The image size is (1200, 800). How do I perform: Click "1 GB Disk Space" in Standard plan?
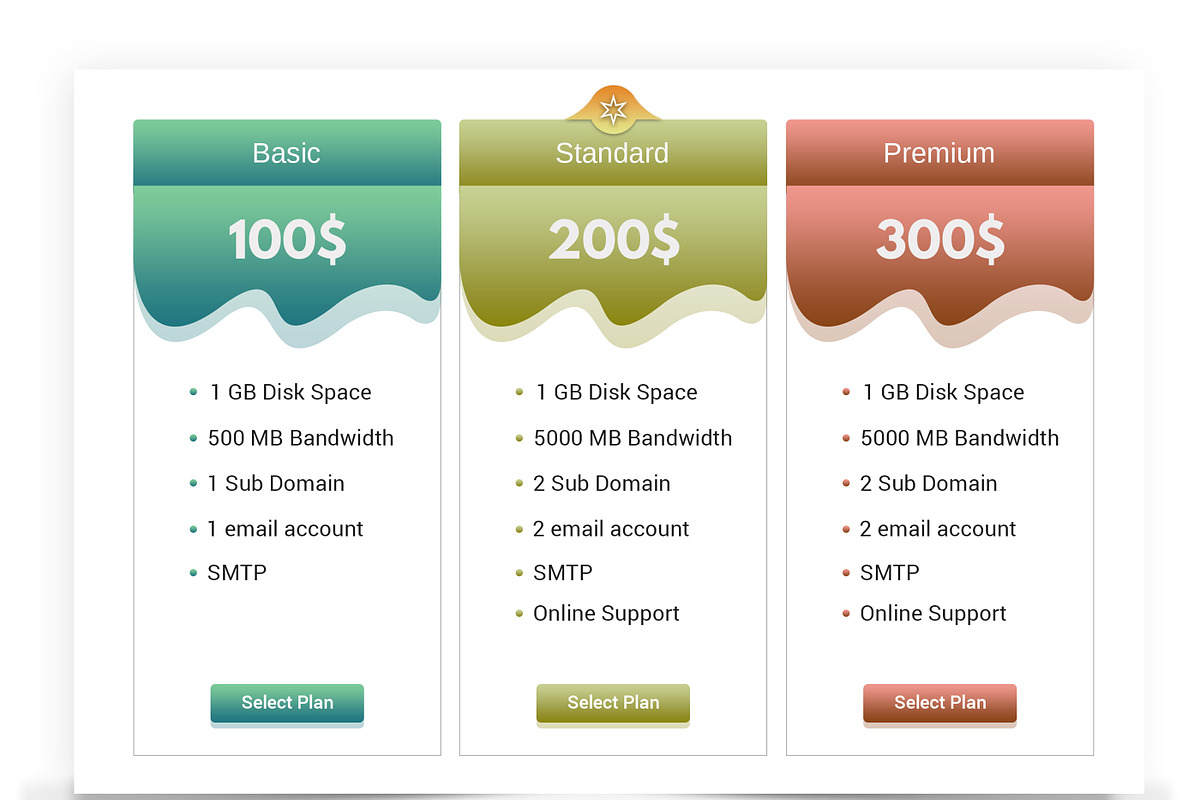pyautogui.click(x=616, y=392)
